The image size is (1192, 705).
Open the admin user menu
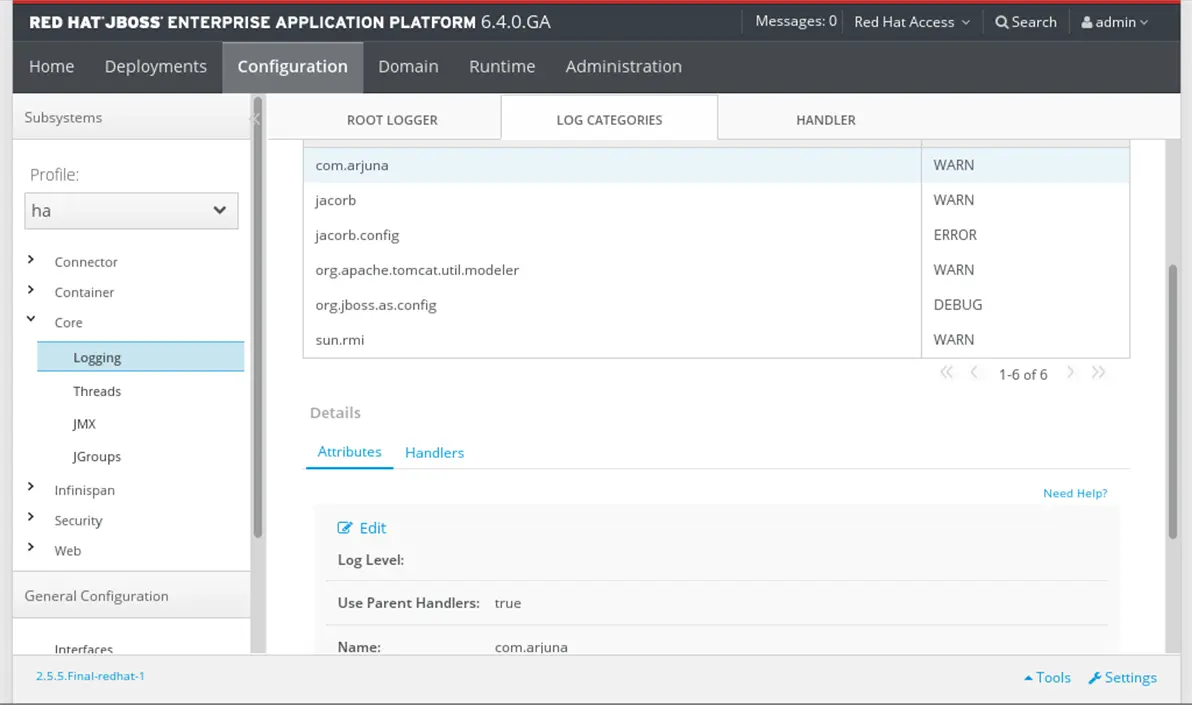pyautogui.click(x=1114, y=22)
